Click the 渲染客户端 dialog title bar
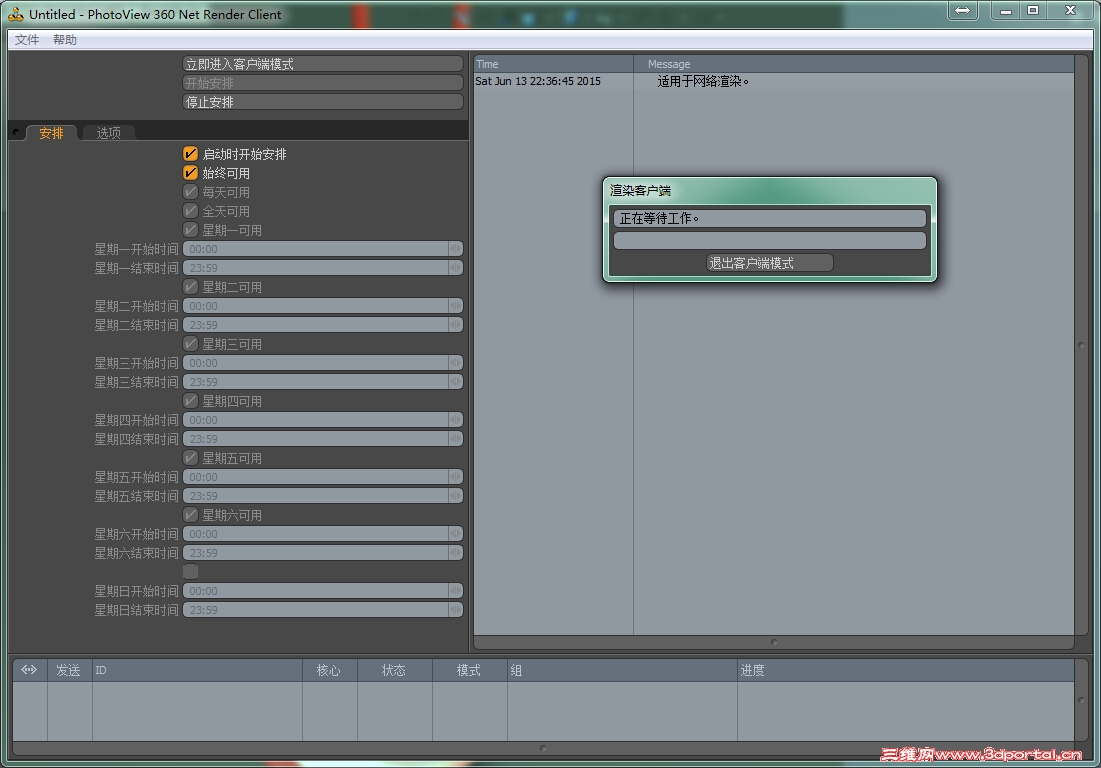This screenshot has width=1101, height=768. (770, 190)
